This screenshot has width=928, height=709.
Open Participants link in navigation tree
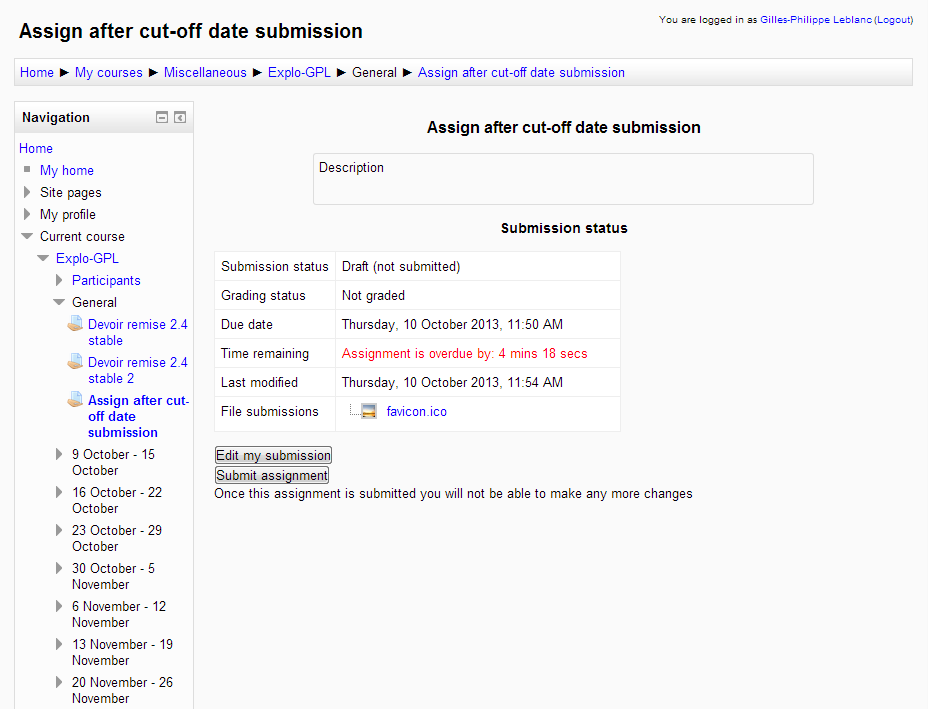point(106,280)
